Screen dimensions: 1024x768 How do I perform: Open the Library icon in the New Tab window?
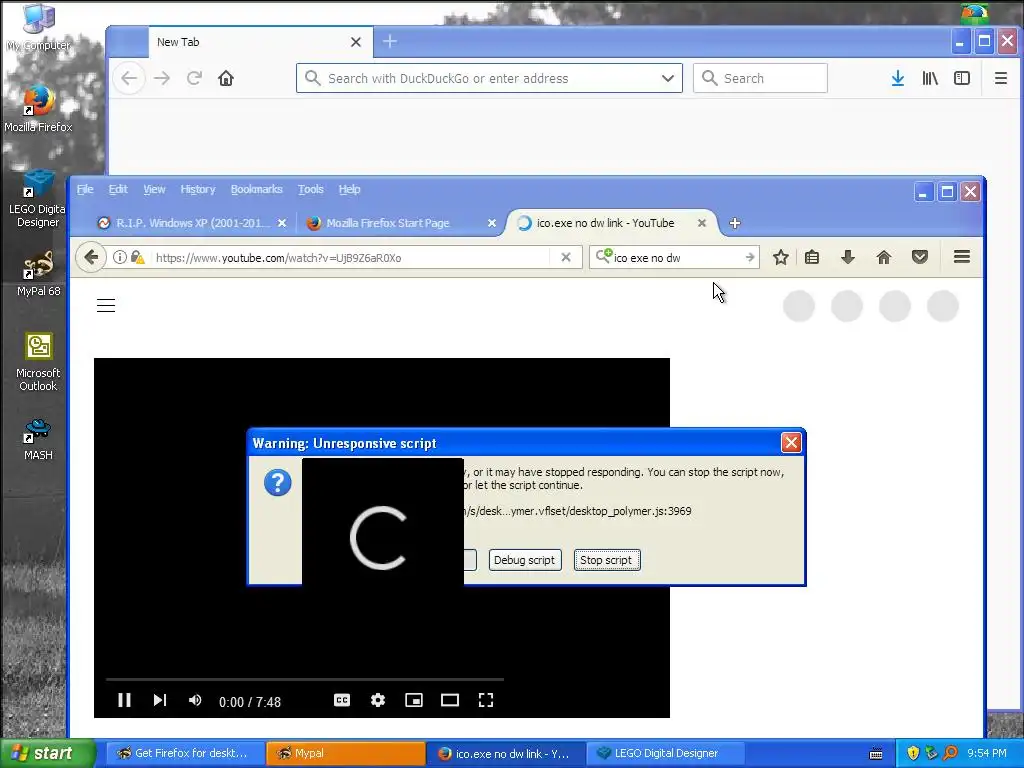930,78
